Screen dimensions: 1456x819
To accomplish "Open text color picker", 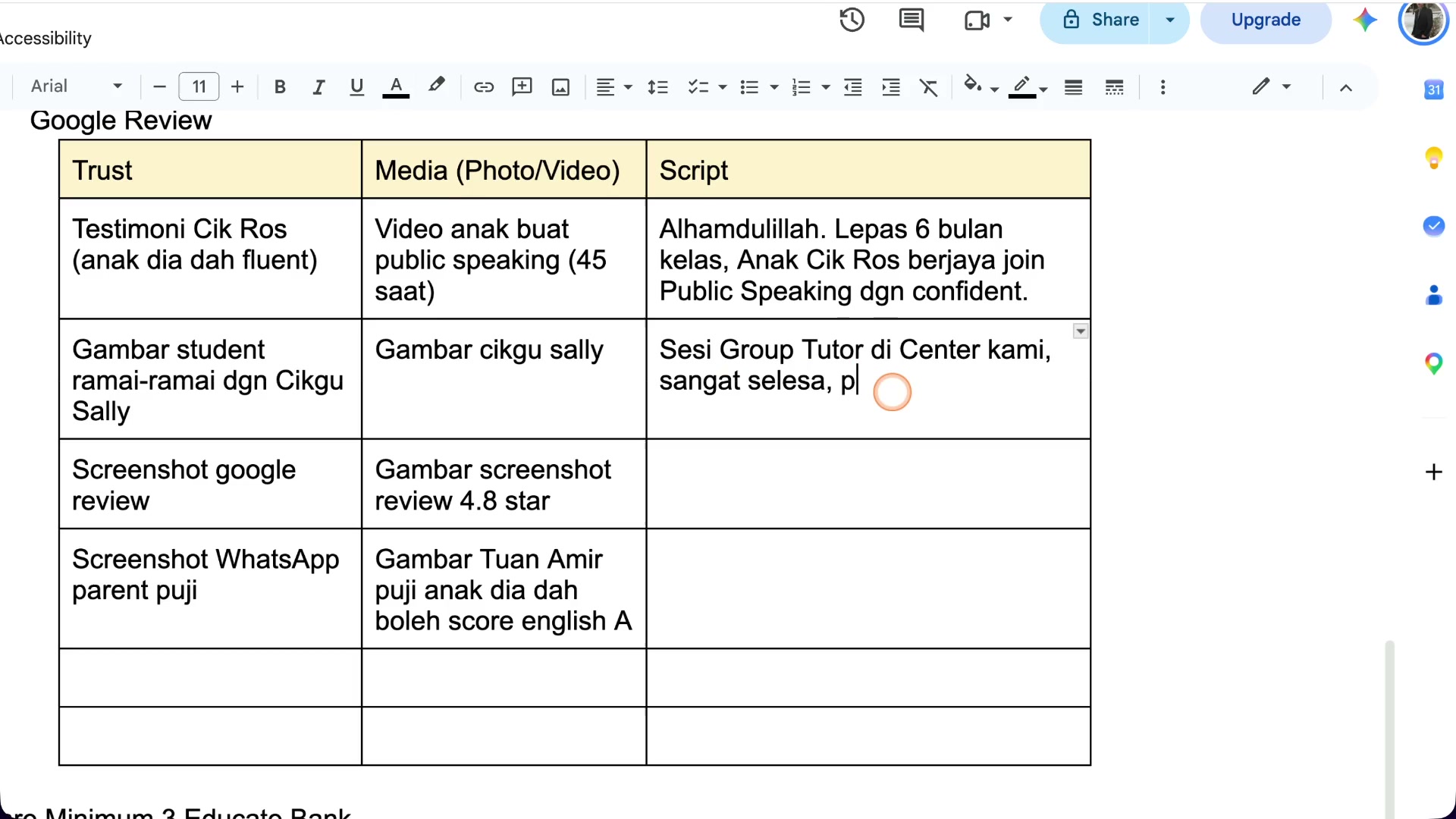I will pos(395,87).
